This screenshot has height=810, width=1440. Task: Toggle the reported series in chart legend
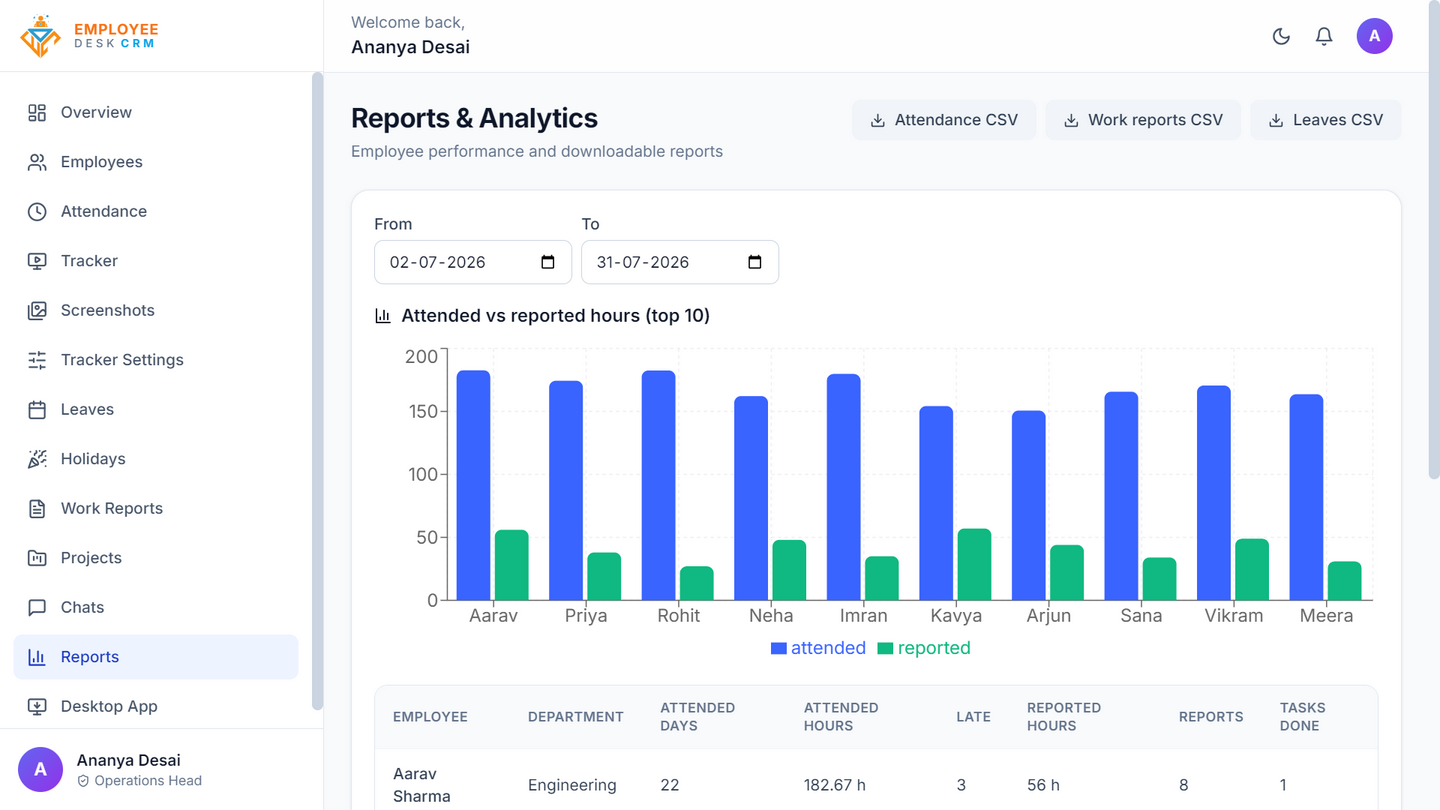(924, 648)
